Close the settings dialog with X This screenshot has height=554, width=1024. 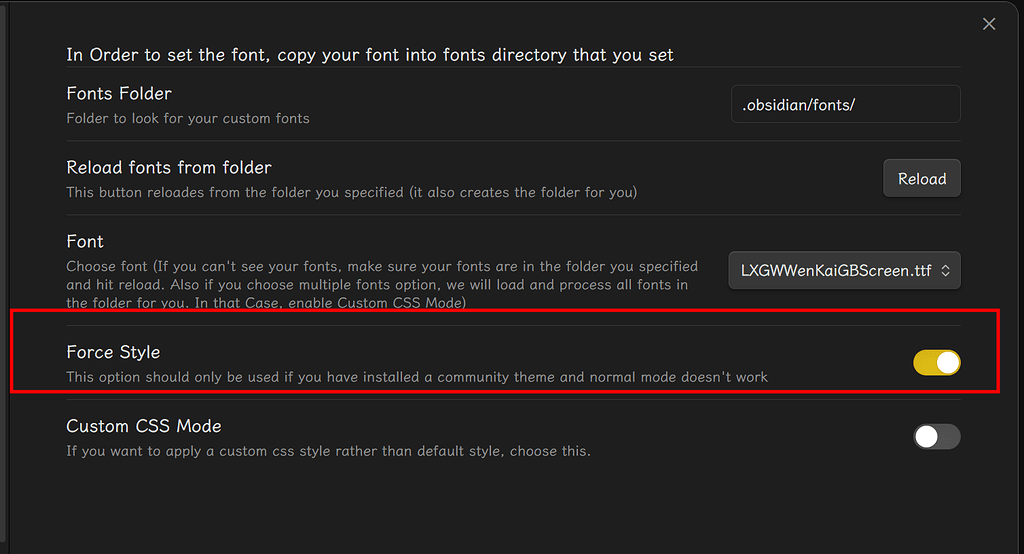coord(989,24)
